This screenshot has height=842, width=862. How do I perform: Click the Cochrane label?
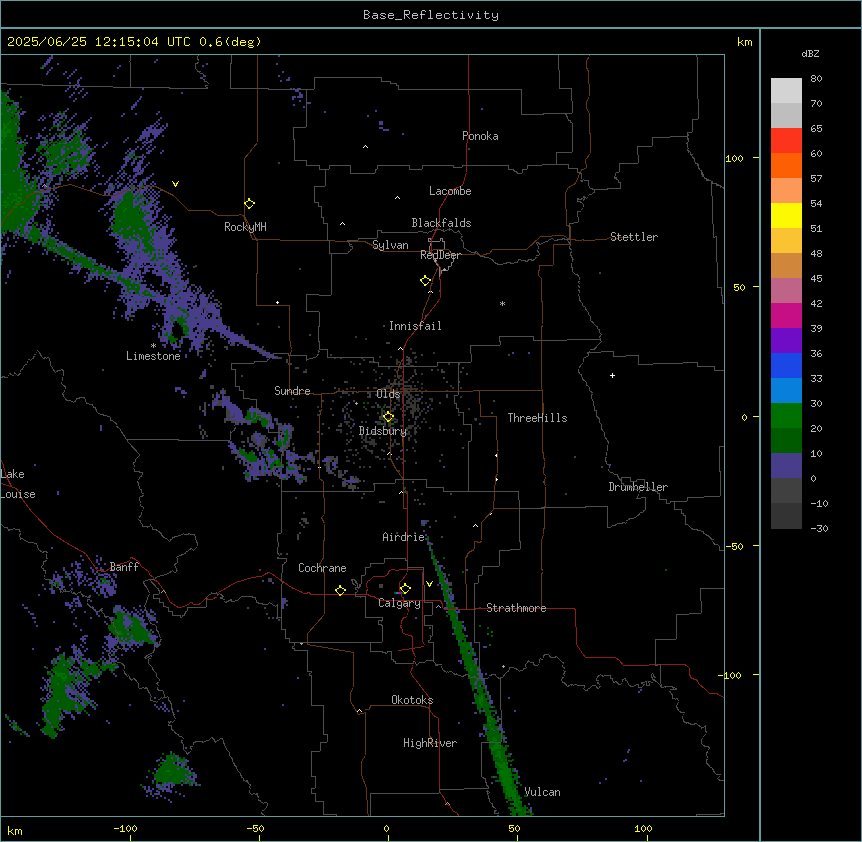click(322, 568)
